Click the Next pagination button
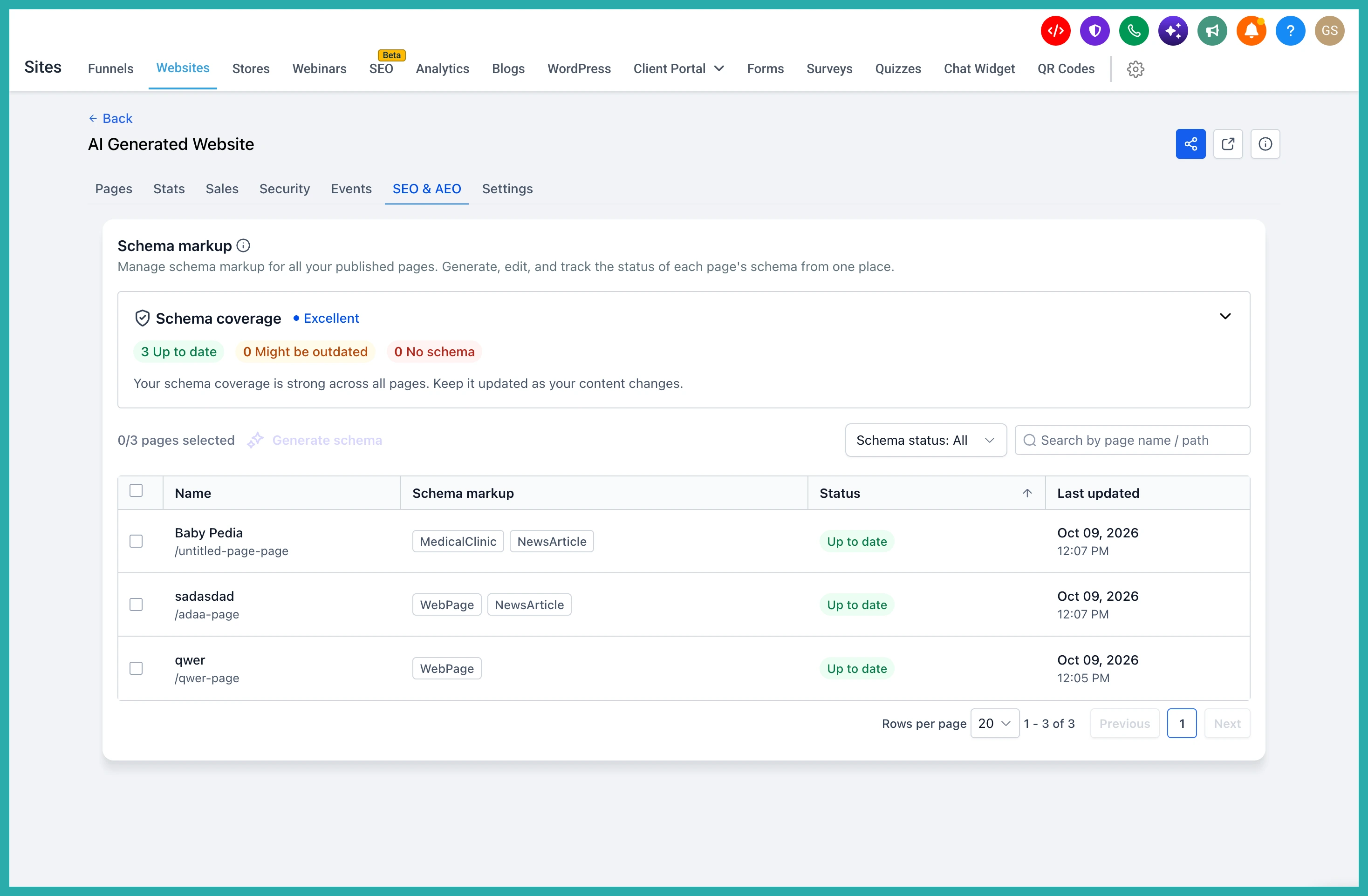Image resolution: width=1368 pixels, height=896 pixels. pyautogui.click(x=1227, y=723)
